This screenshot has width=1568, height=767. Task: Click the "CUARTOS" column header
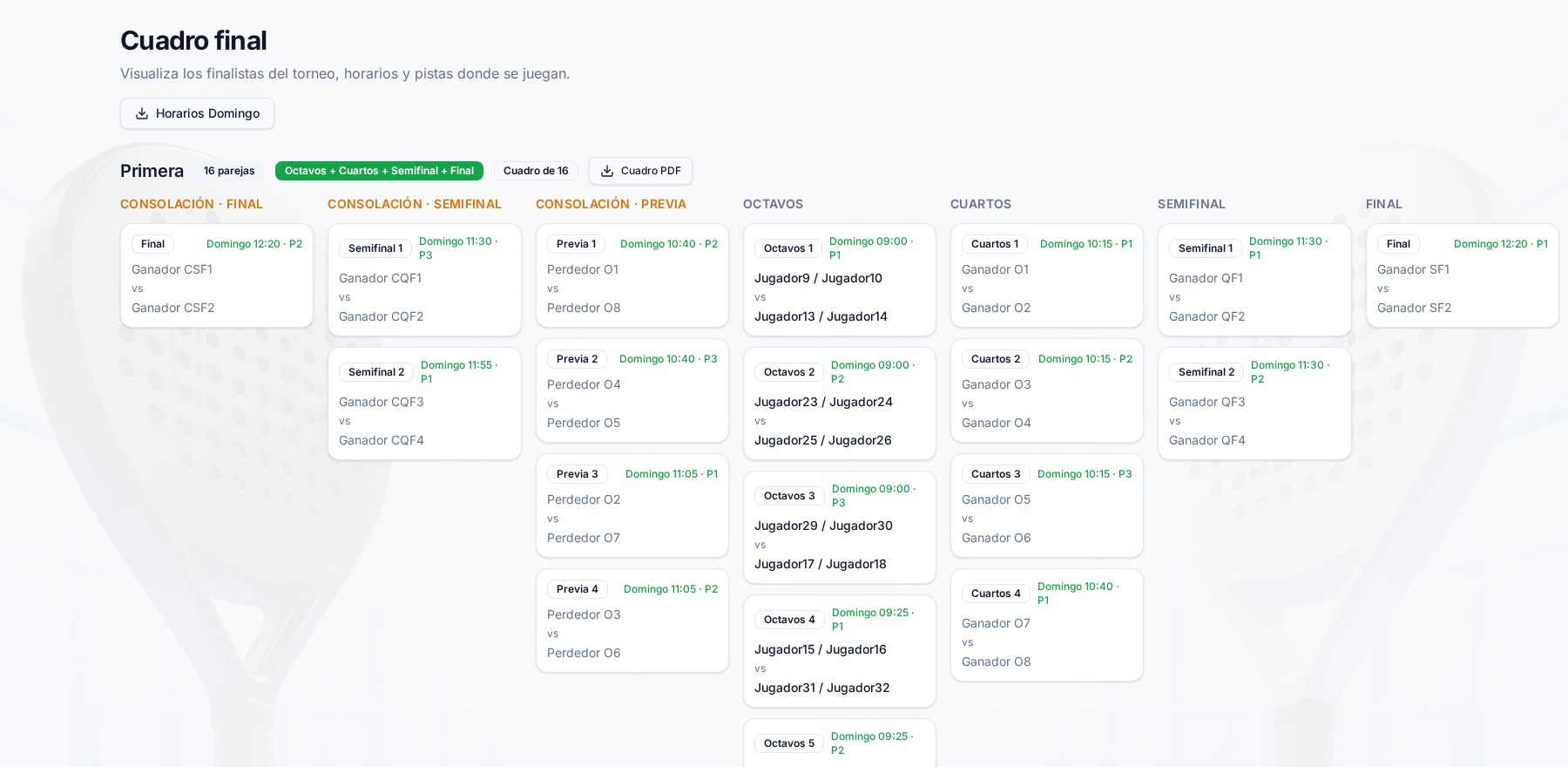(981, 204)
